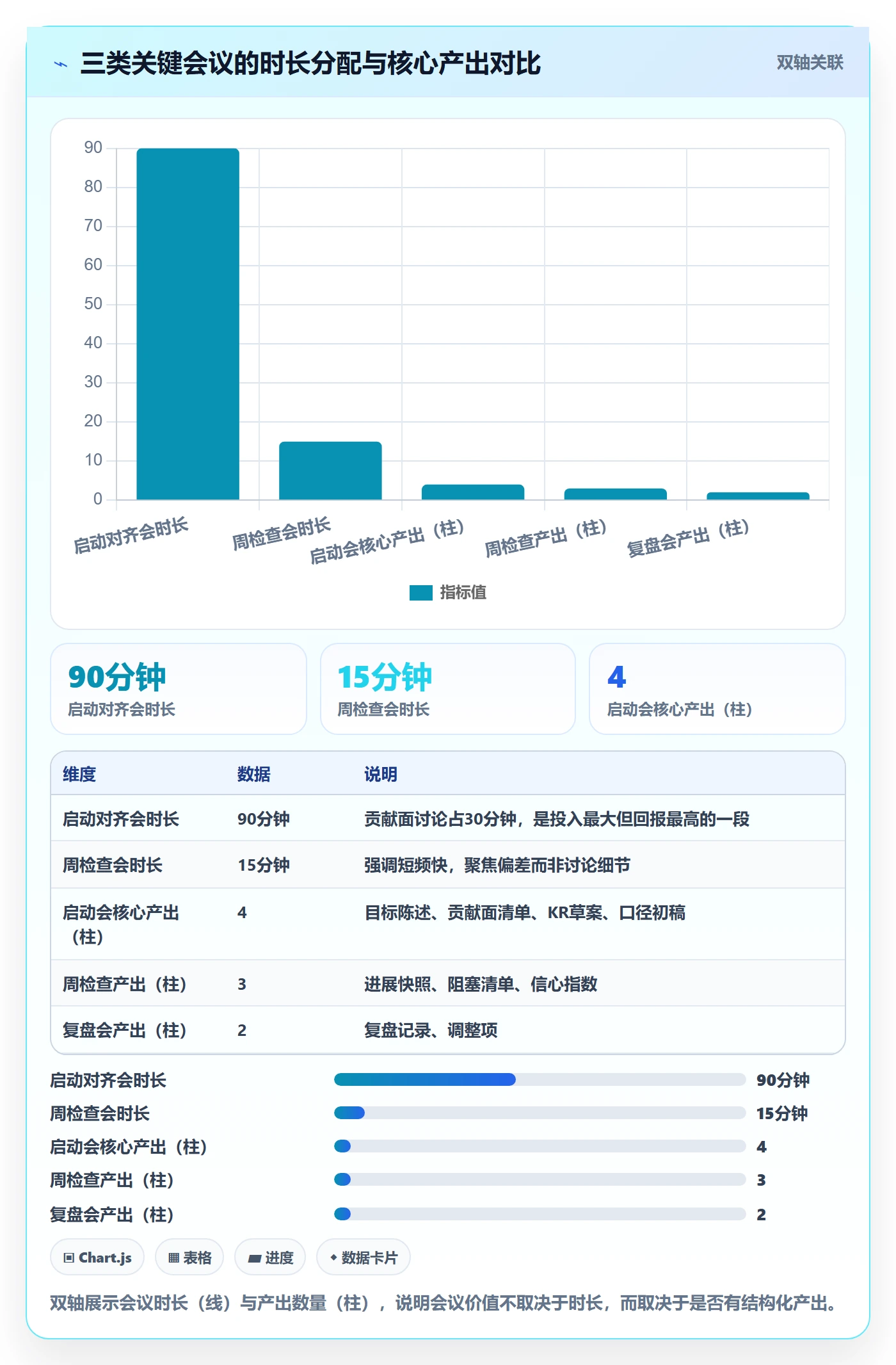
Task: Click the 复盘会产出（柱） bar in the chart
Action: pos(758,496)
